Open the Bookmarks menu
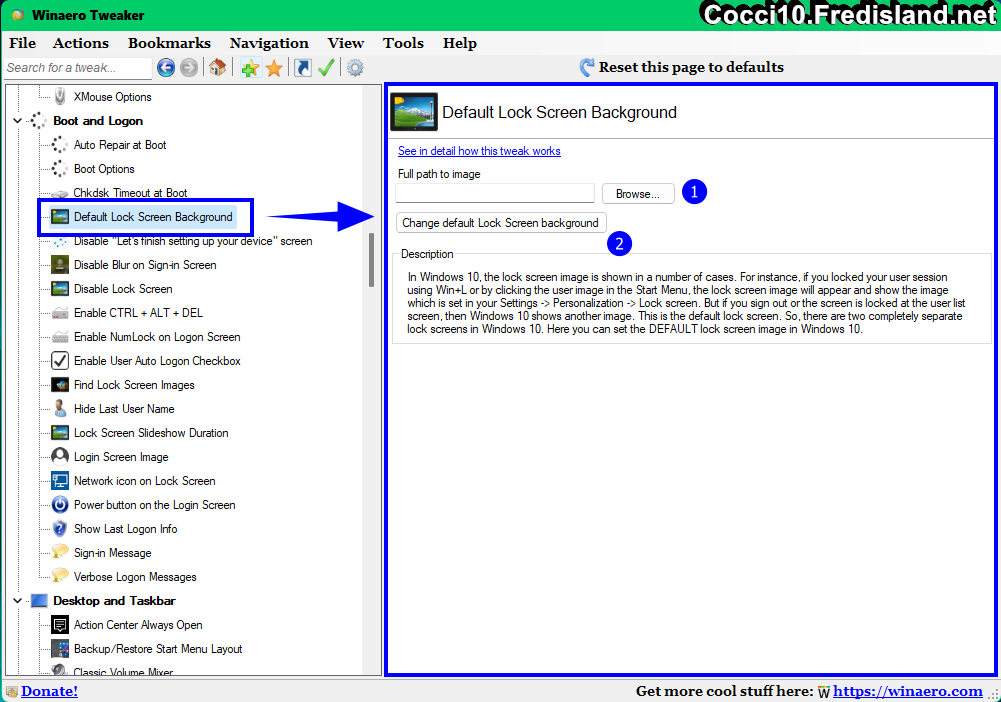 [x=169, y=43]
